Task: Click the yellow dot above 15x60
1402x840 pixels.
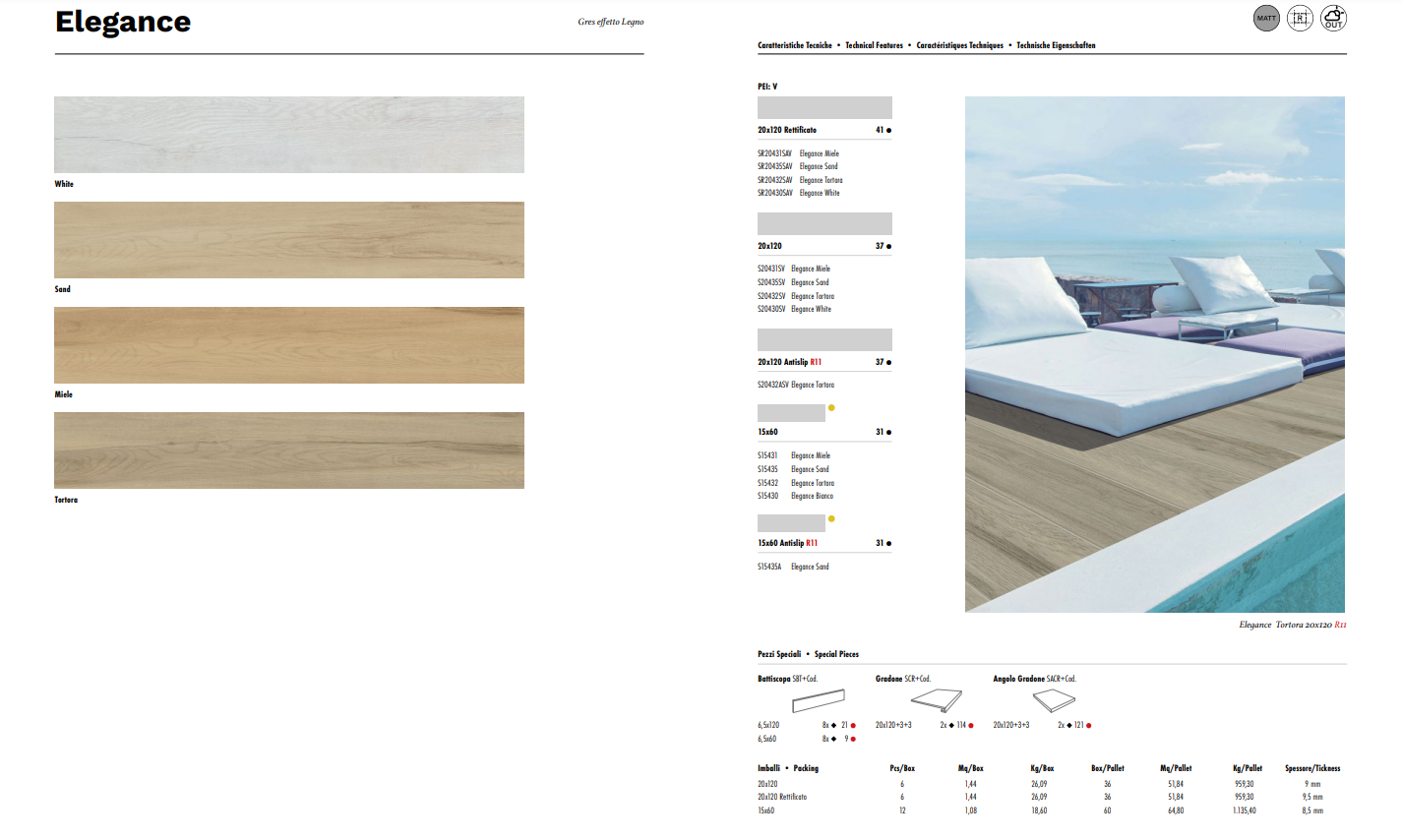Action: tap(831, 407)
